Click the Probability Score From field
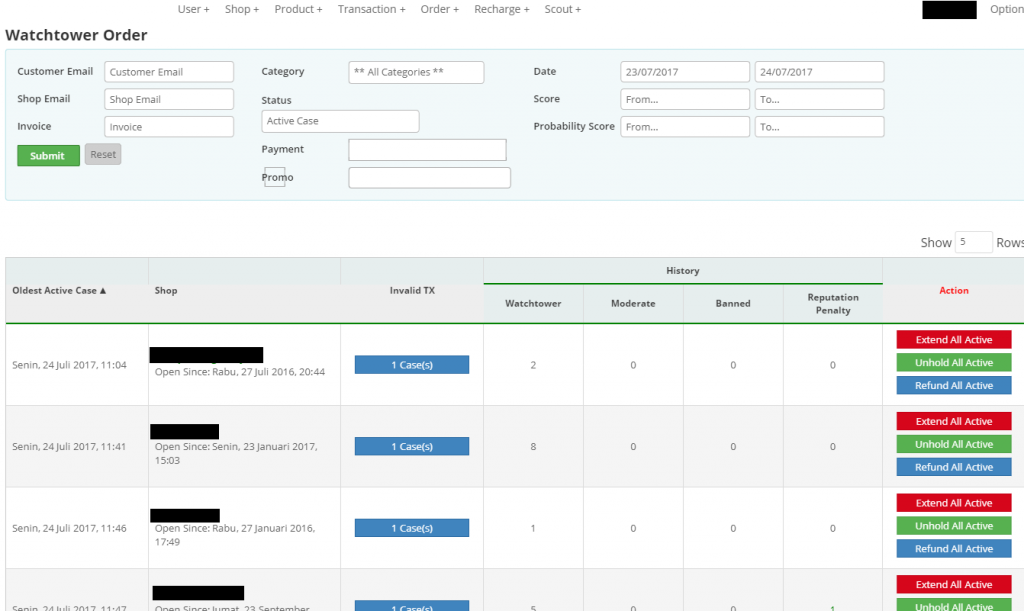The image size is (1024, 611). pyautogui.click(x=684, y=127)
